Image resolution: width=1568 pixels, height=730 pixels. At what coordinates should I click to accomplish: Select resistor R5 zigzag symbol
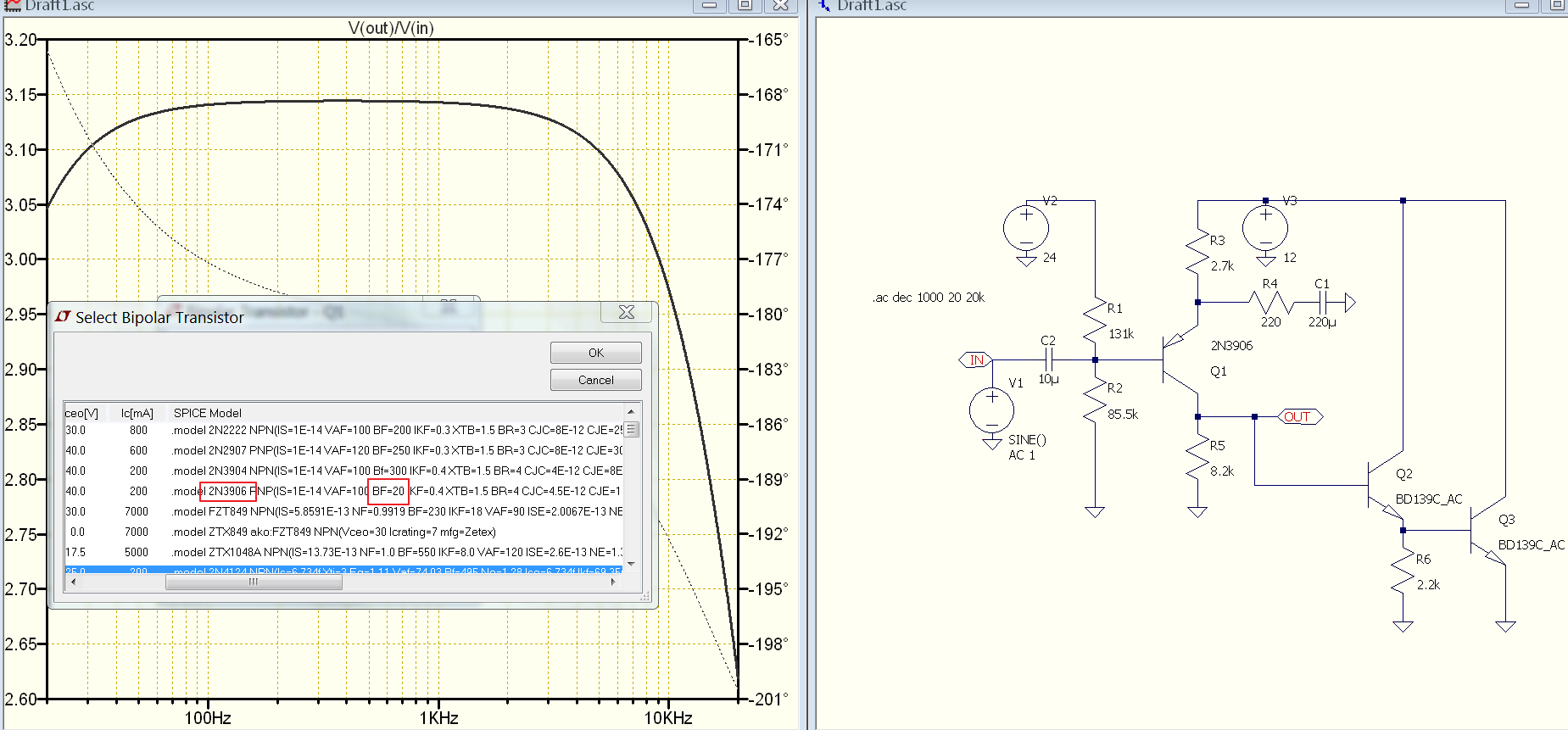click(1197, 458)
